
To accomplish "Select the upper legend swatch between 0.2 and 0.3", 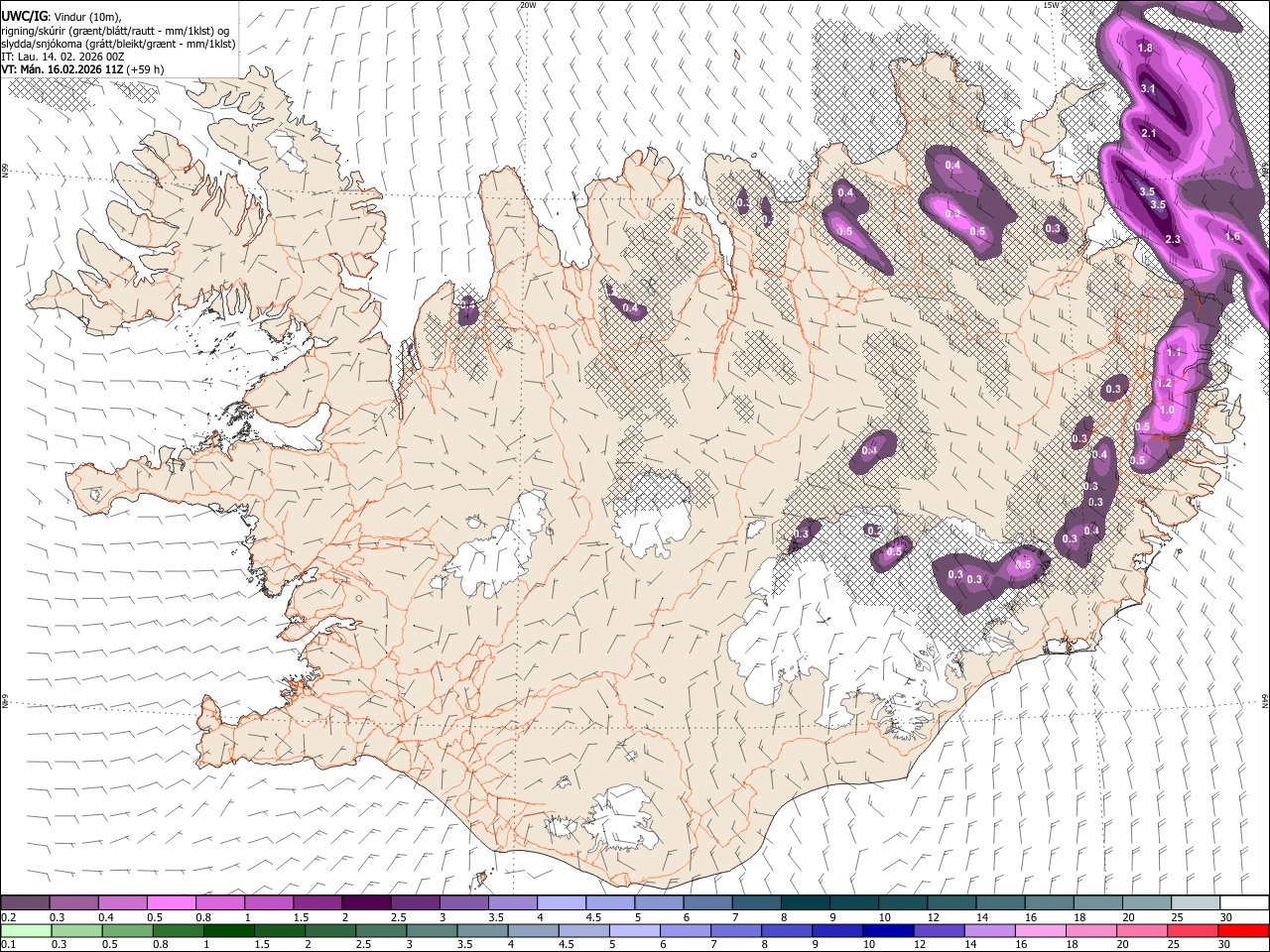I will coord(25,902).
